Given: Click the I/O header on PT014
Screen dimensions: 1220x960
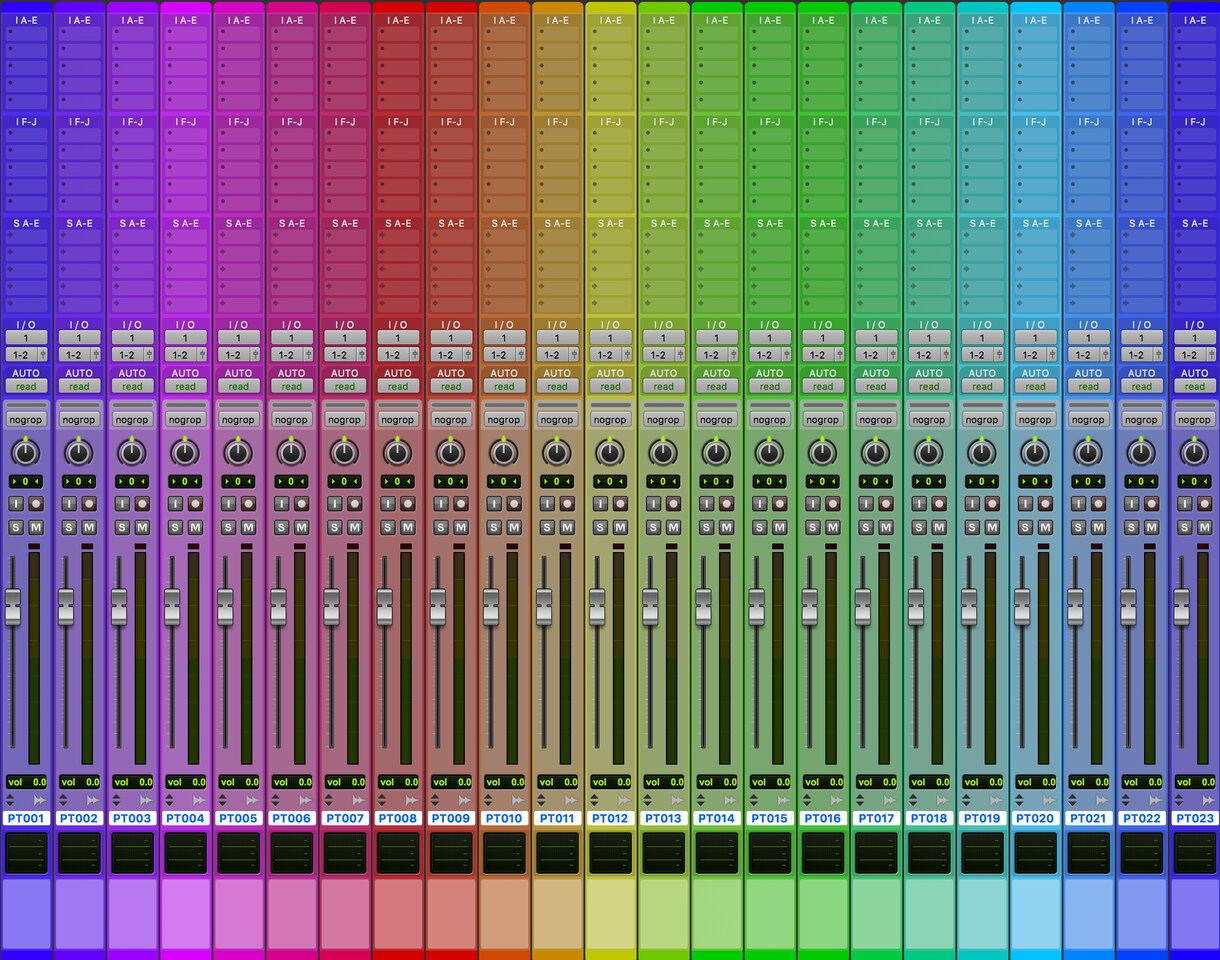Looking at the screenshot, I should (x=716, y=325).
